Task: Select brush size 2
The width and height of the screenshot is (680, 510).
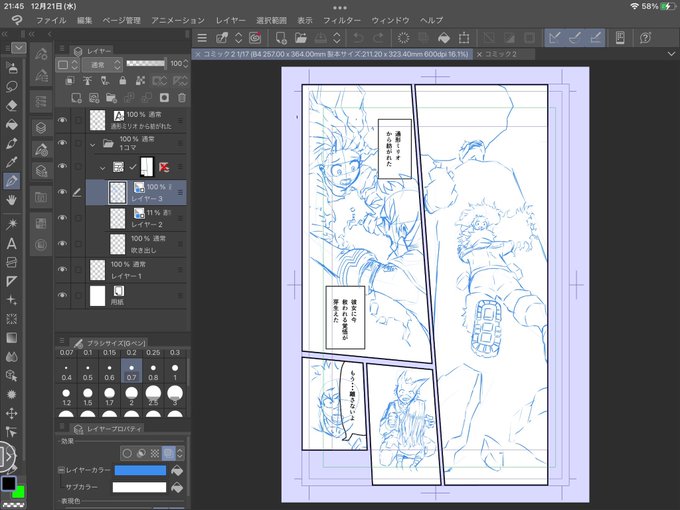Action: (x=131, y=396)
